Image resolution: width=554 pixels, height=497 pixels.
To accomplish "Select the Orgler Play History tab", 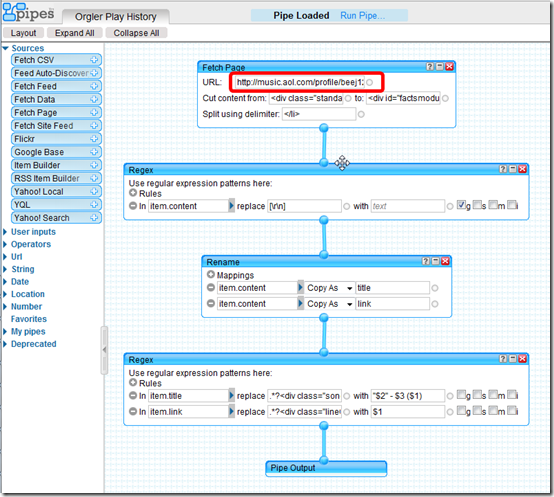I will (x=116, y=17).
